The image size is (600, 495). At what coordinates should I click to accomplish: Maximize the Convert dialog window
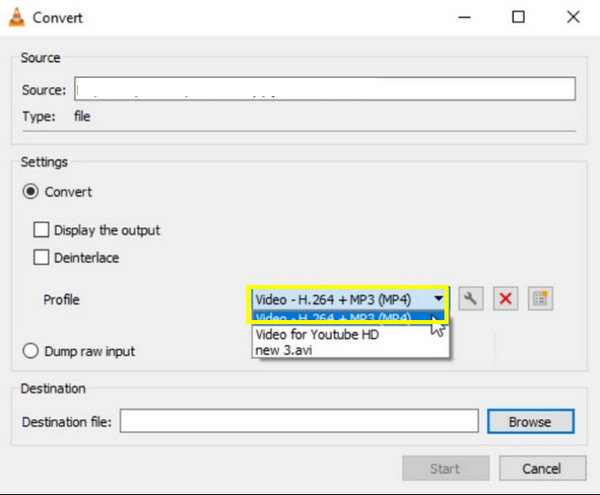(x=517, y=17)
